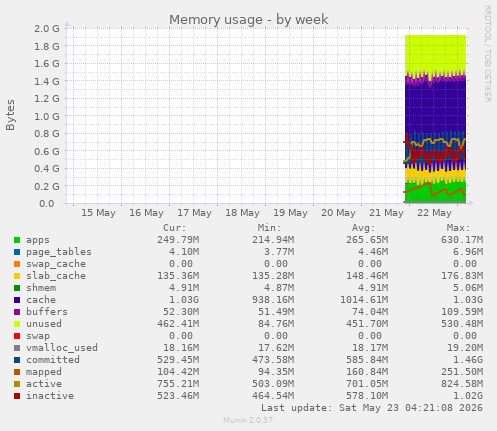Click the buffers purple legend swatch
Viewport: 497px width, 431px height.
coord(17,312)
